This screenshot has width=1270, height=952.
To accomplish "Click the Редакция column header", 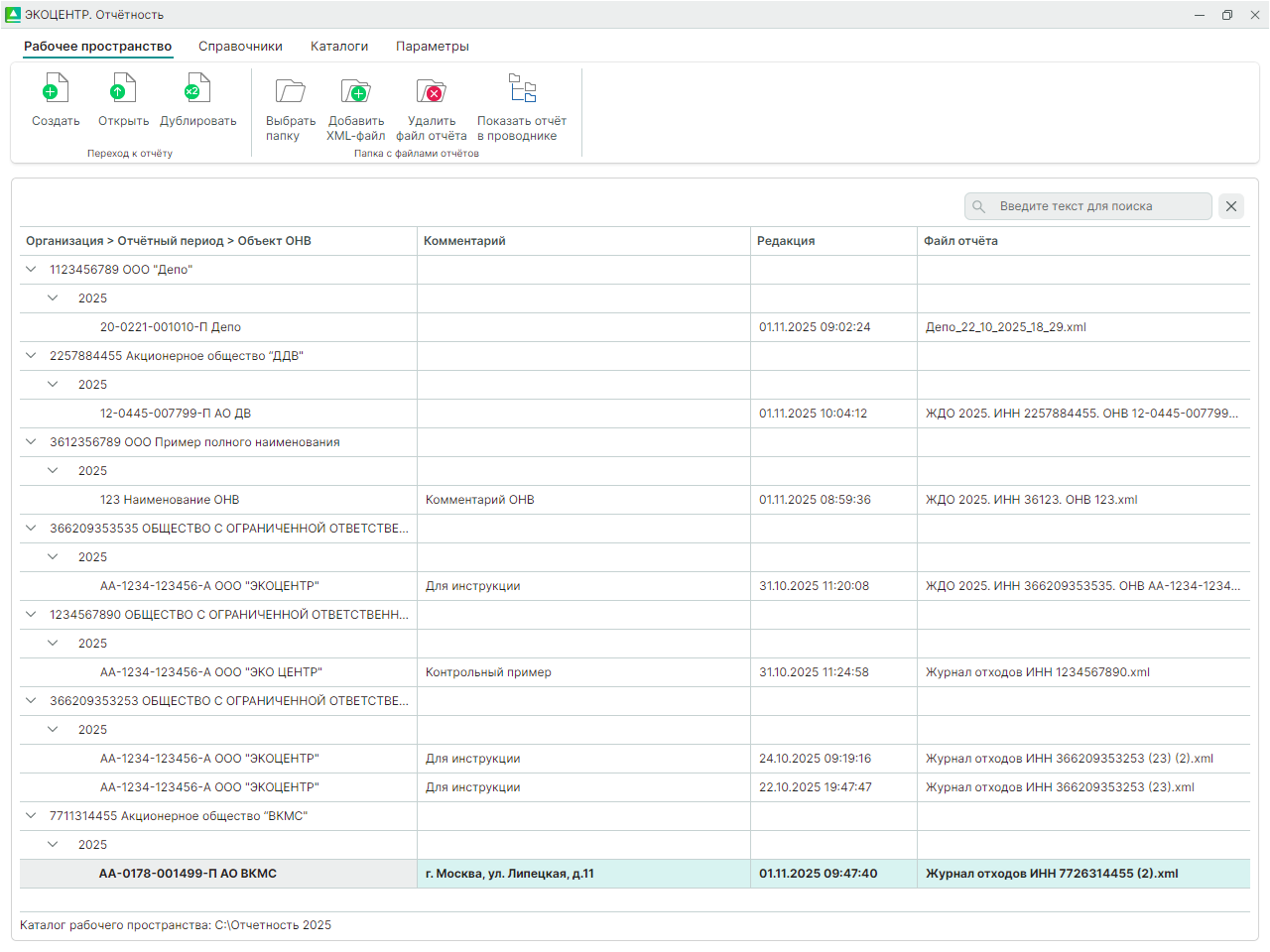I will [x=786, y=241].
